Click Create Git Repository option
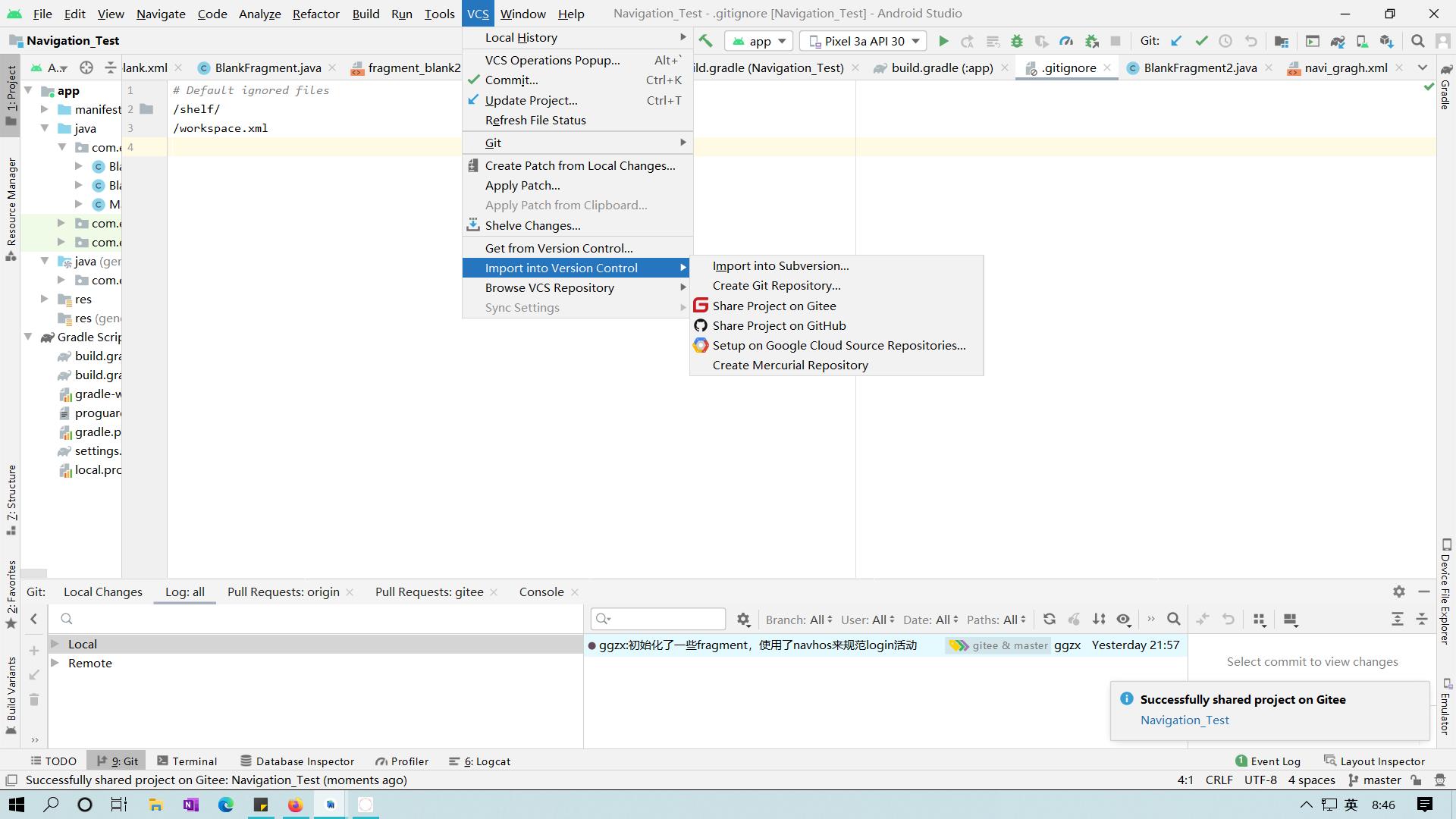 tap(776, 285)
